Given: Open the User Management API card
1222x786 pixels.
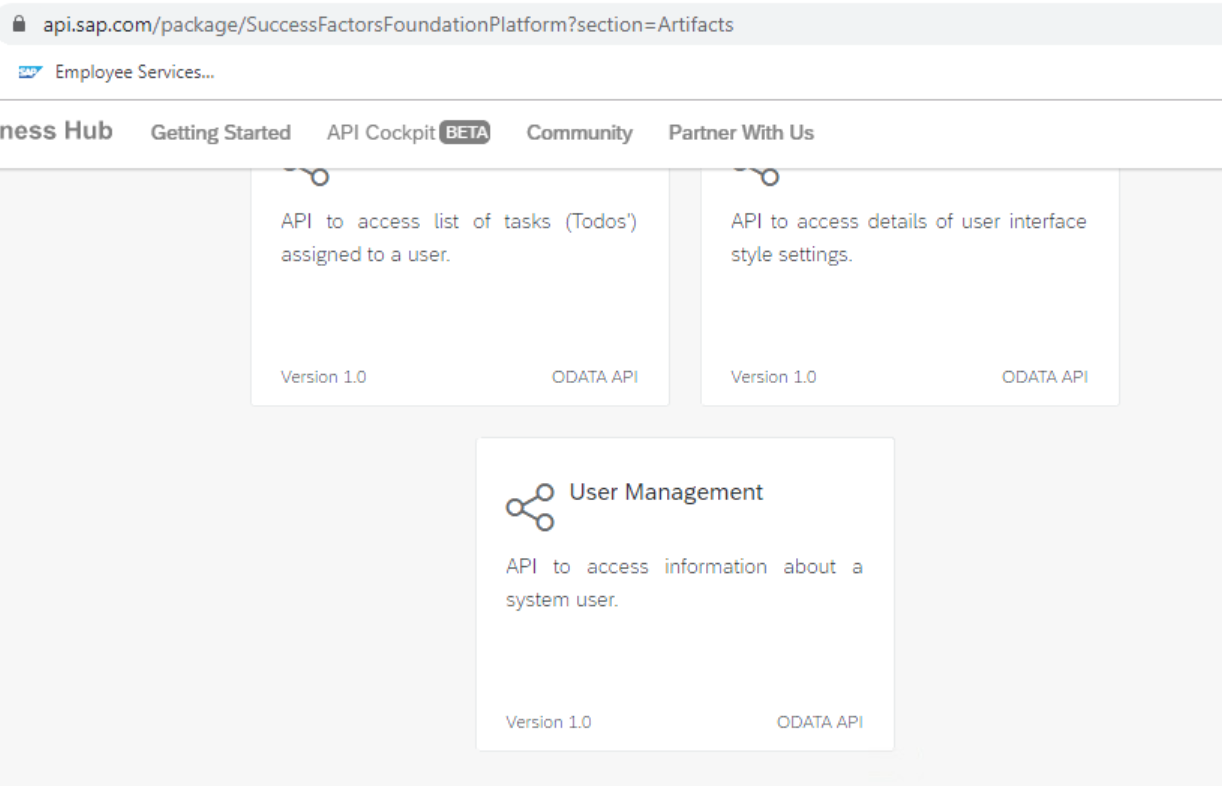Looking at the screenshot, I should pyautogui.click(x=684, y=593).
